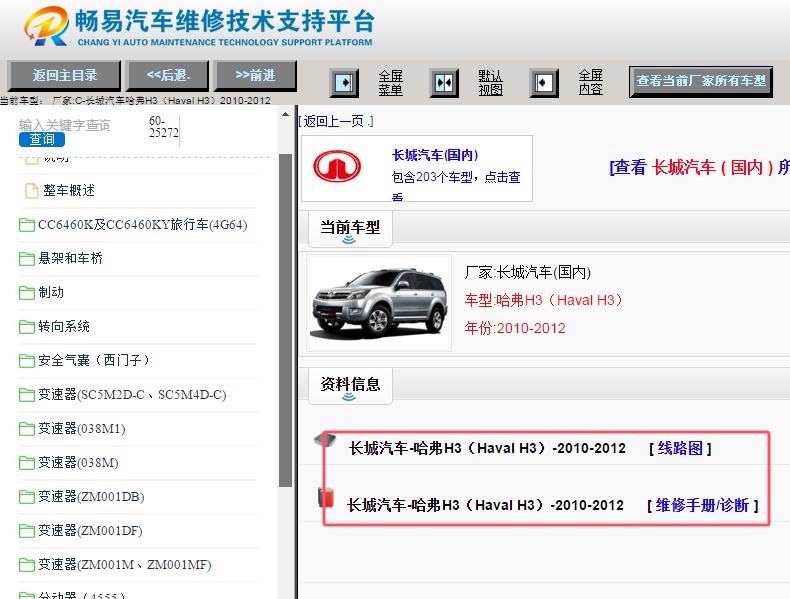Click the >>前进 forward button
Image resolution: width=790 pixels, height=599 pixels.
point(255,76)
